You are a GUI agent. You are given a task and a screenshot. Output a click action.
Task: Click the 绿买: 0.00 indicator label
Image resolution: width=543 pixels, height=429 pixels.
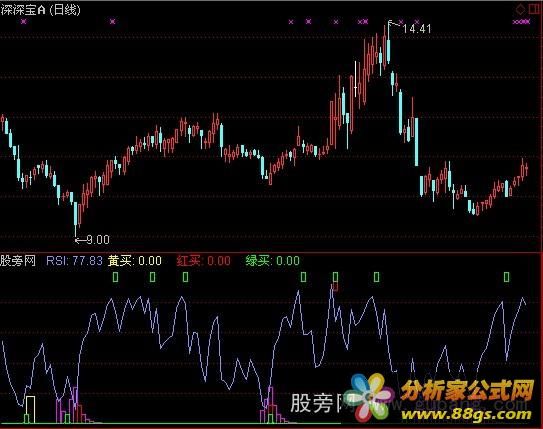[x=273, y=260]
